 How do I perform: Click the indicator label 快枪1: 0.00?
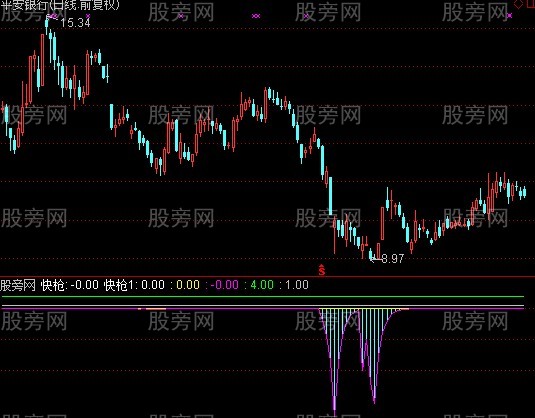(134, 285)
